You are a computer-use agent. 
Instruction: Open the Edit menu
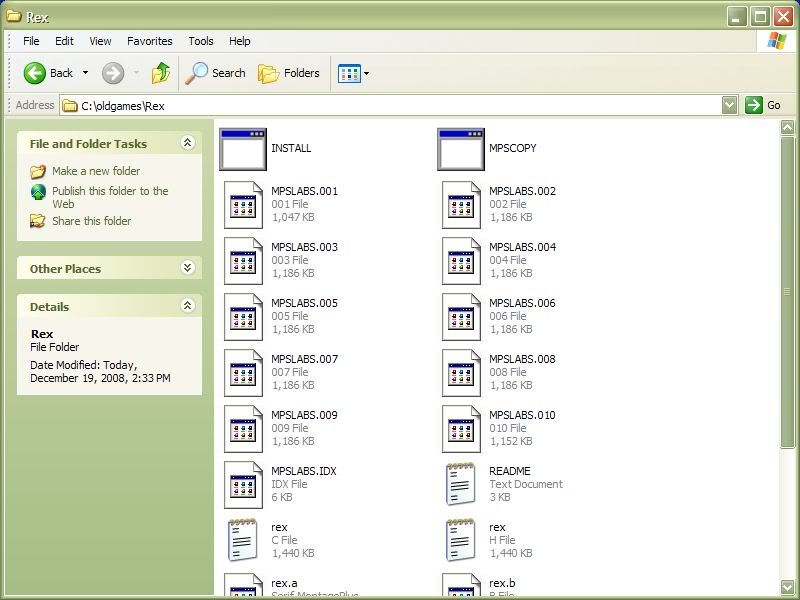click(64, 41)
